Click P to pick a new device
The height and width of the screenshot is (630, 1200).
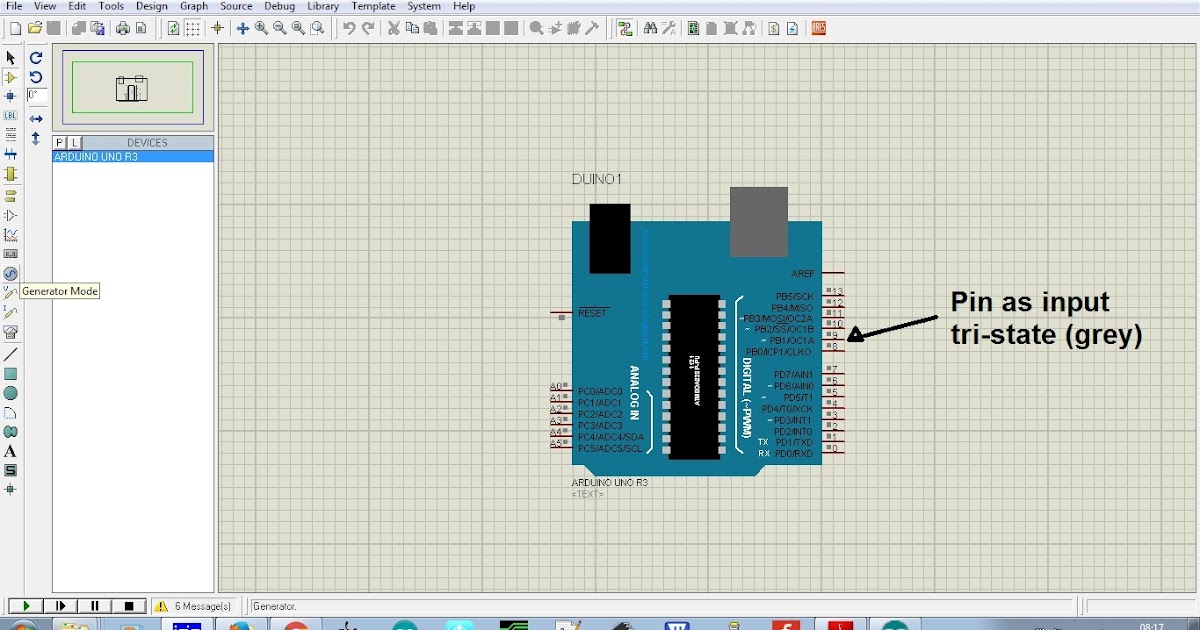tap(58, 143)
